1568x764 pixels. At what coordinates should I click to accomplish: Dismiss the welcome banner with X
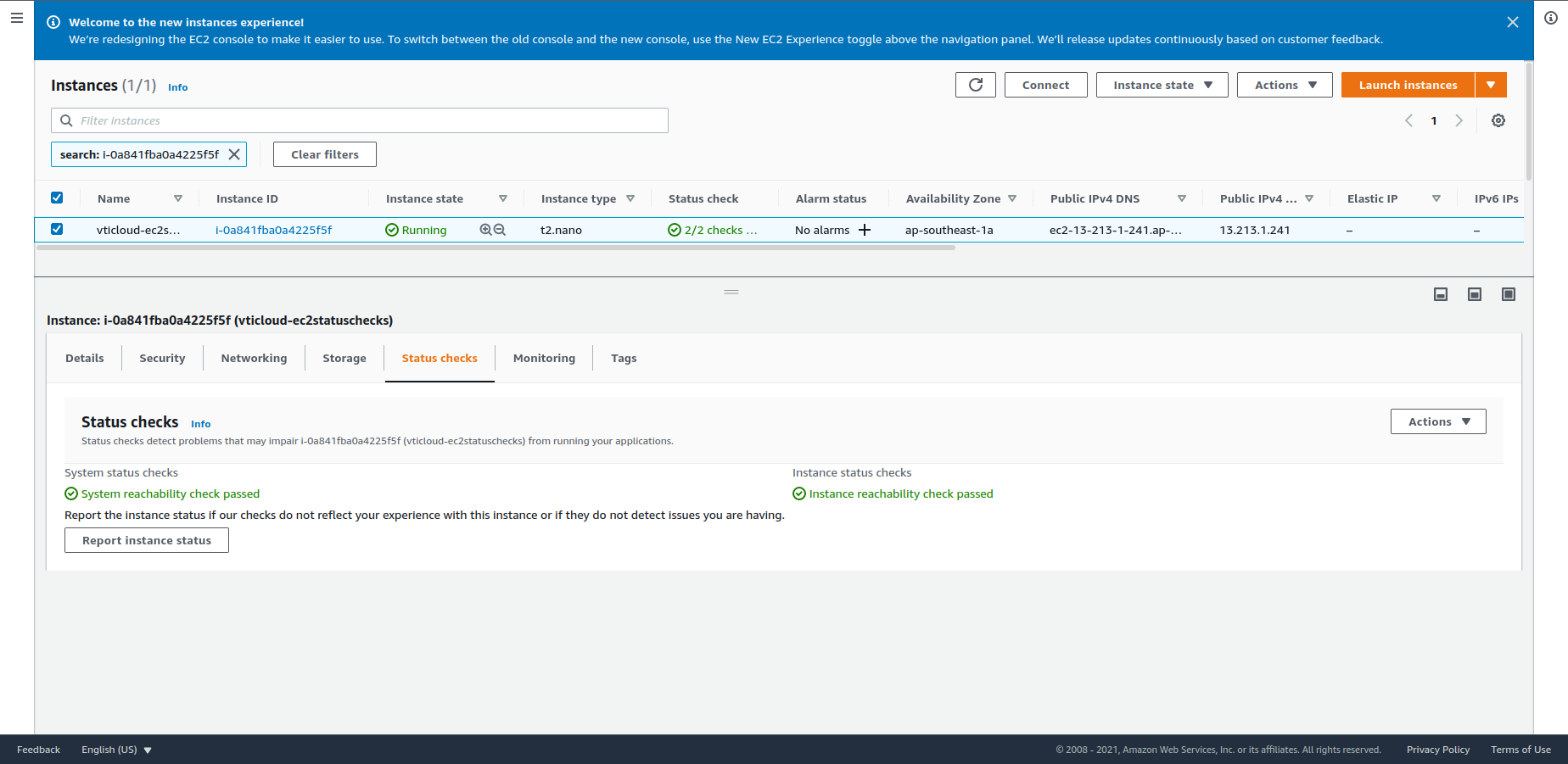click(1513, 22)
